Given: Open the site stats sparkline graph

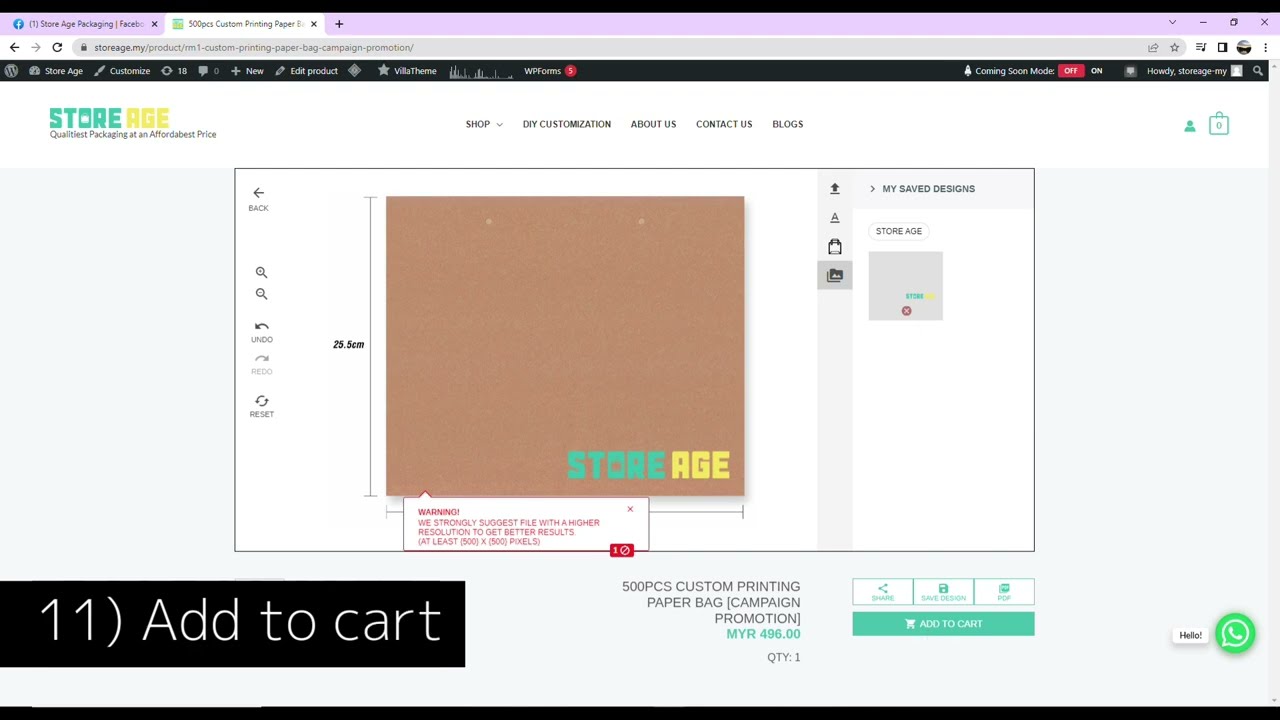Looking at the screenshot, I should [480, 71].
